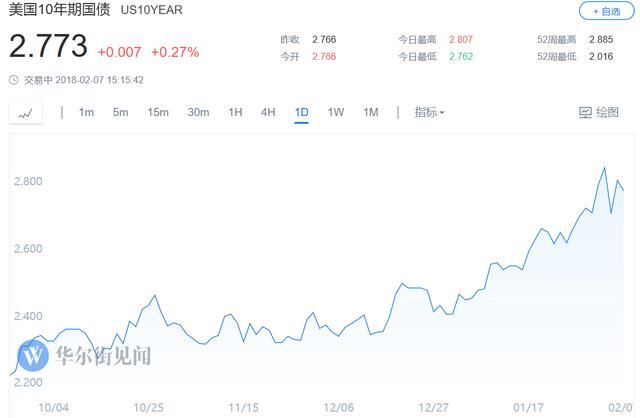Viewport: 640px width, 418px height.
Task: Click the 2.200 y-axis label
Action: pos(28,382)
